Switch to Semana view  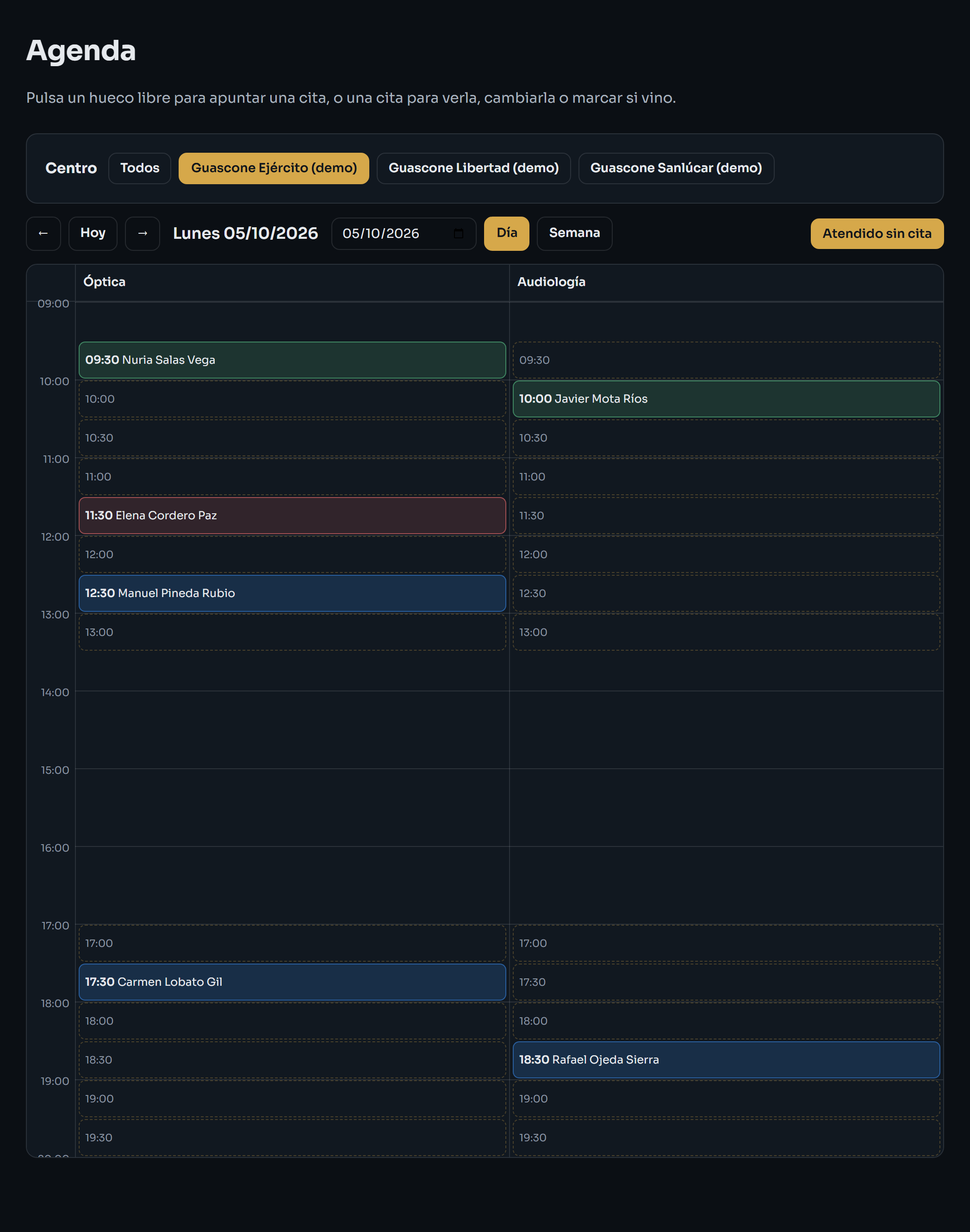[575, 233]
